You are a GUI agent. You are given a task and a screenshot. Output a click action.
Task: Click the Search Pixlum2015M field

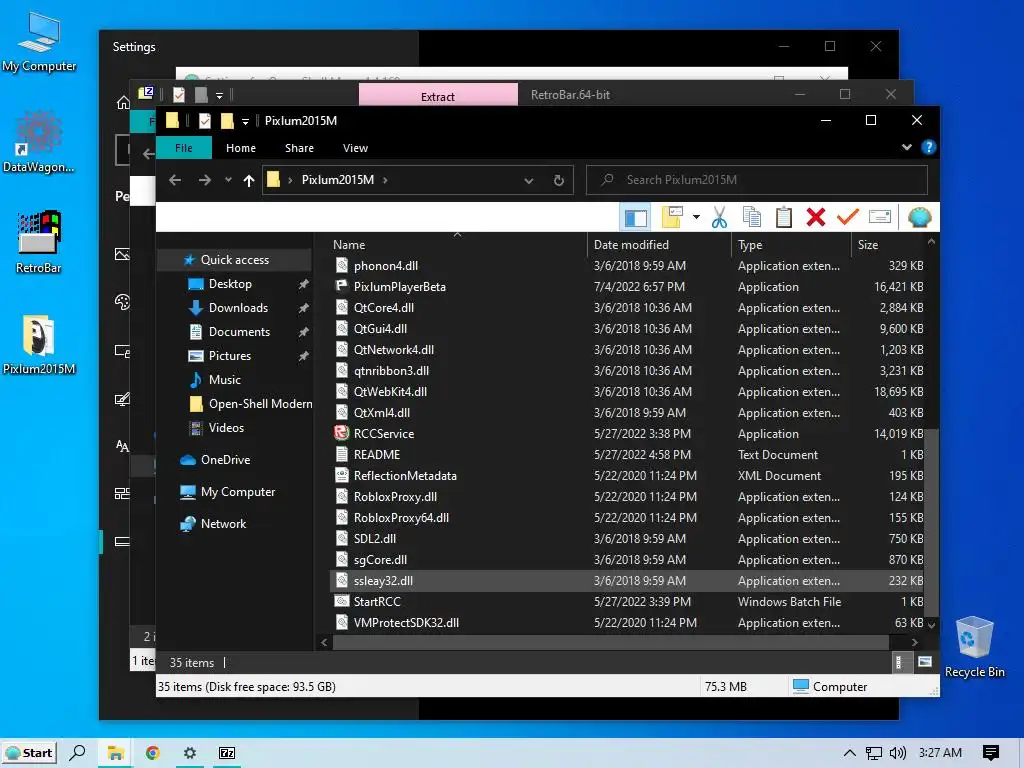point(757,180)
